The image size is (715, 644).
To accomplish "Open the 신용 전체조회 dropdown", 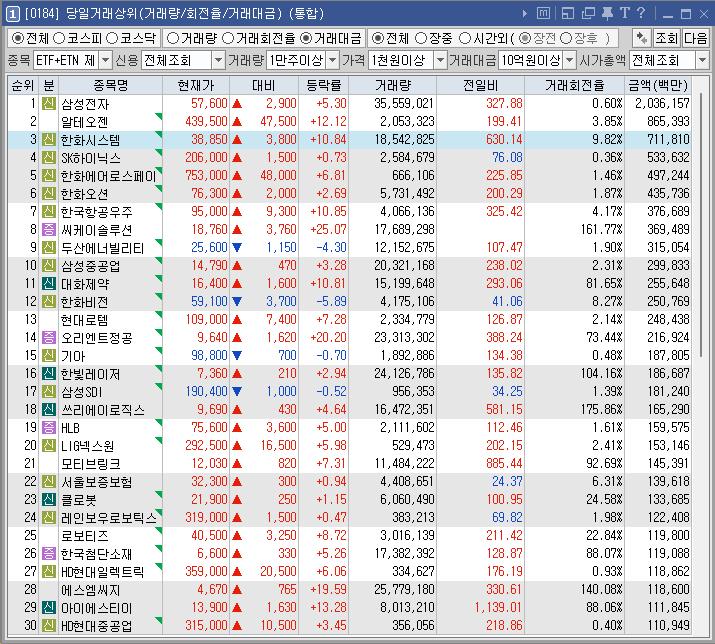I will pos(218,60).
